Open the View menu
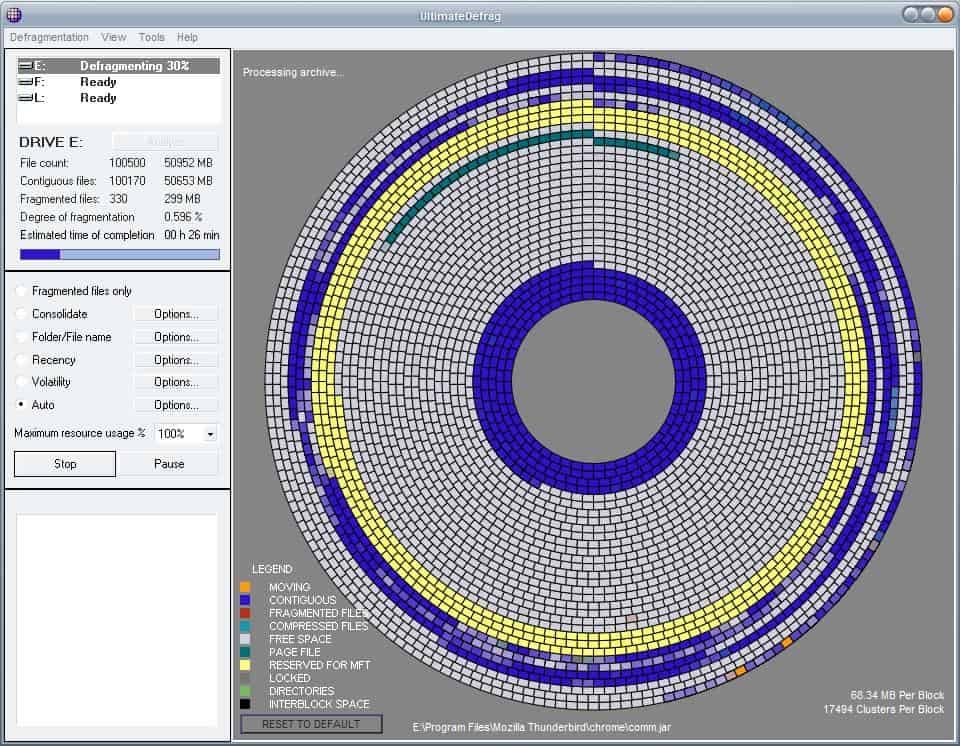Screen dimensions: 960x746 point(114,37)
